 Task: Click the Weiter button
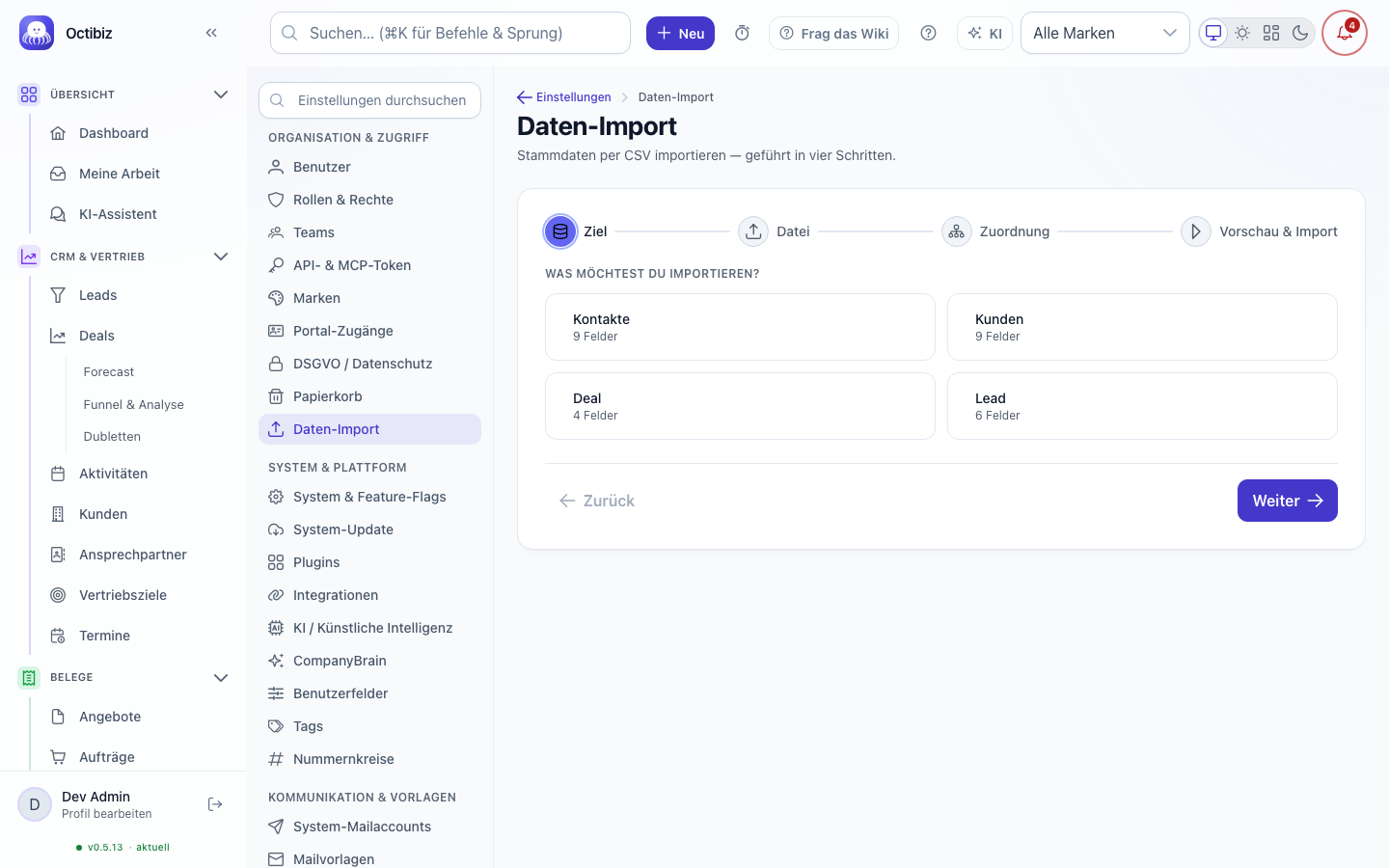[x=1287, y=501]
